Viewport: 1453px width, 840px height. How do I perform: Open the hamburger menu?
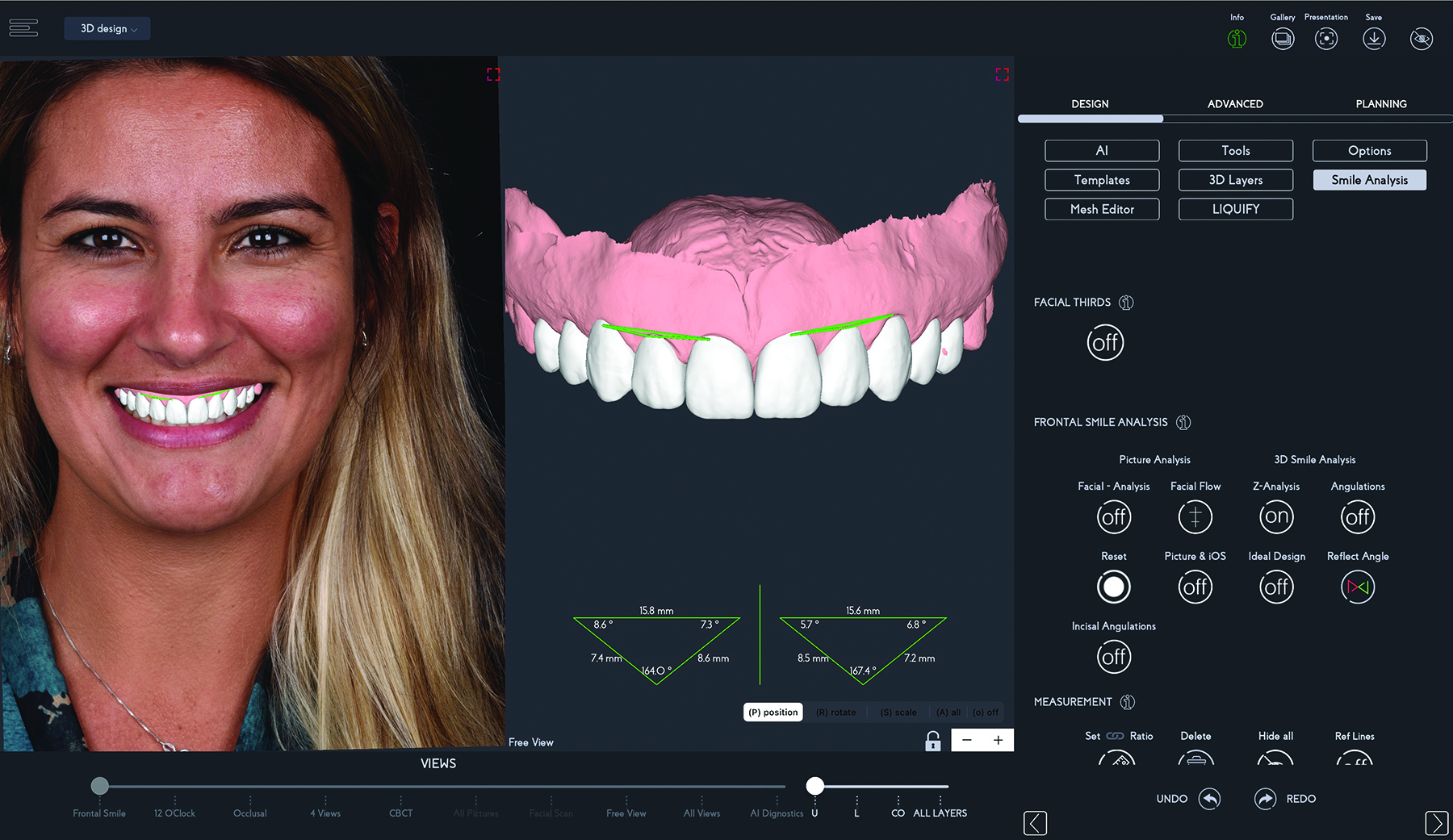23,28
